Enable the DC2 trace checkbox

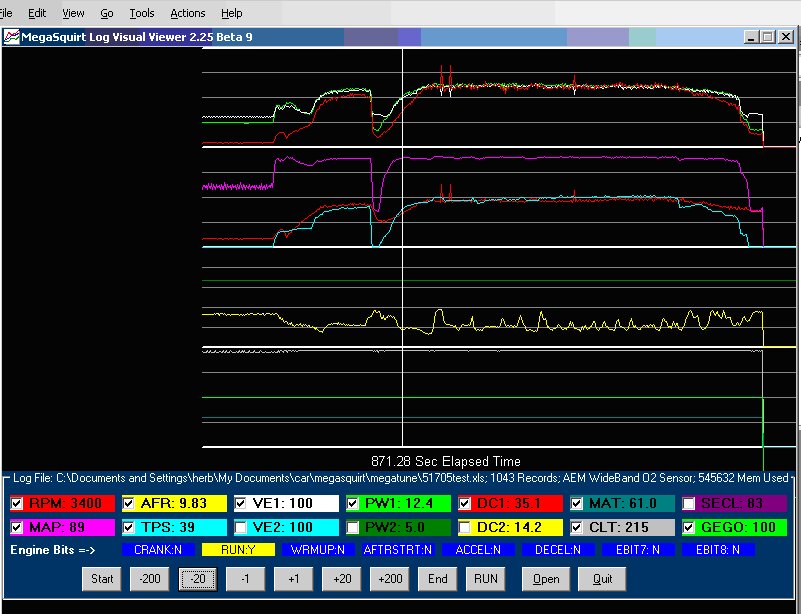coord(464,527)
